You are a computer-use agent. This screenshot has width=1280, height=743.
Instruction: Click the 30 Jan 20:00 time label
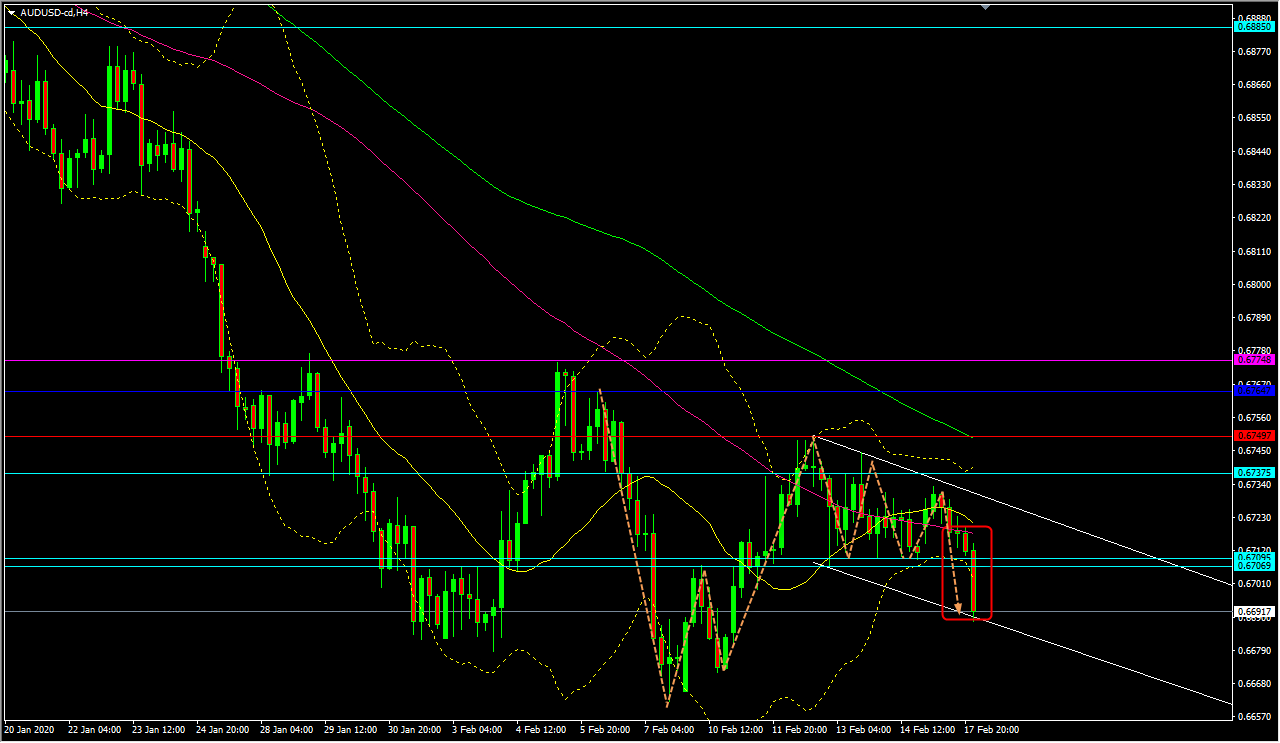click(x=416, y=730)
